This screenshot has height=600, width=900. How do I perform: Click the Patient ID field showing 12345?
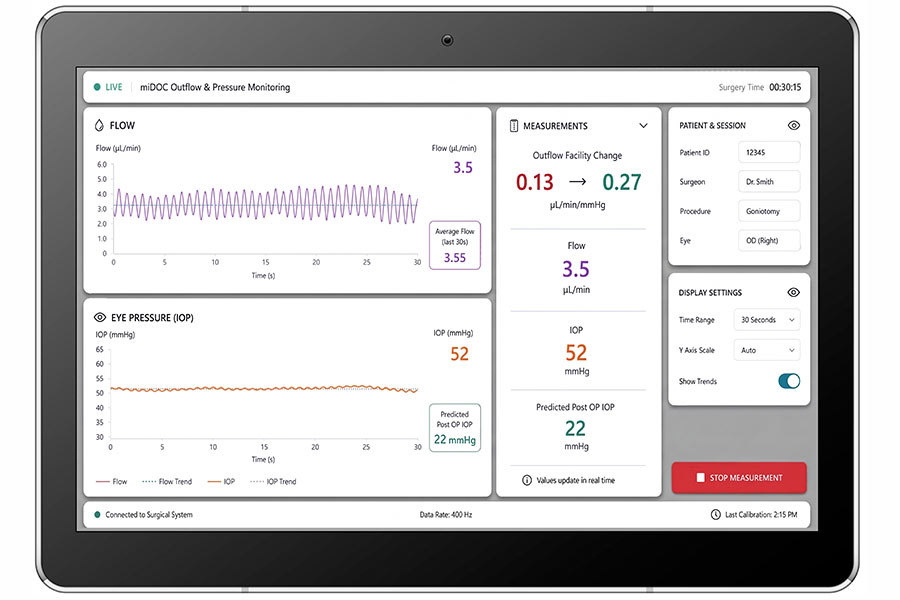pos(769,152)
